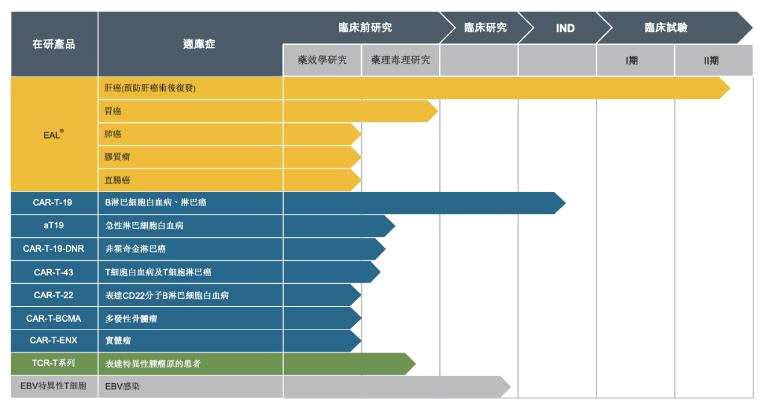Select the IND stage header
The height and width of the screenshot is (406, 764).
click(x=565, y=28)
